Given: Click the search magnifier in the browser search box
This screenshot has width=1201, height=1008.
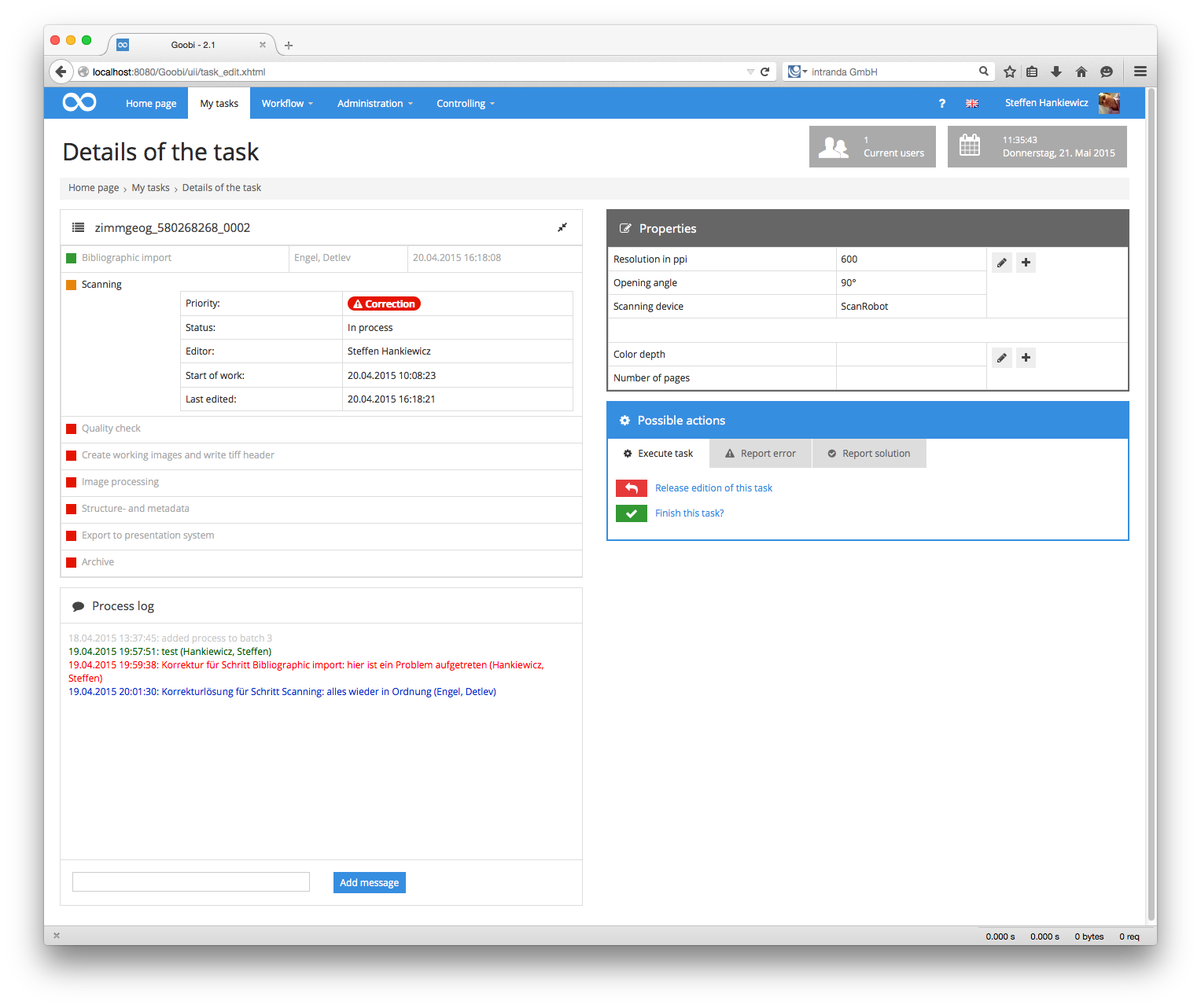Looking at the screenshot, I should pos(983,71).
